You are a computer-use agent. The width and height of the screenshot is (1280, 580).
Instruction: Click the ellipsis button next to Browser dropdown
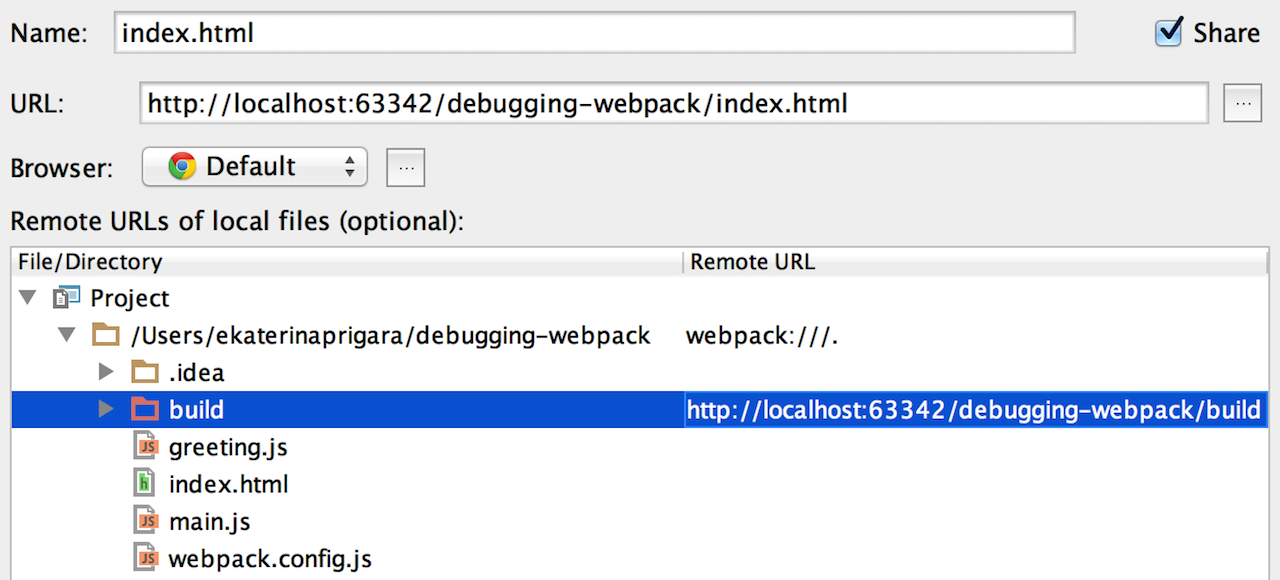pyautogui.click(x=405, y=167)
